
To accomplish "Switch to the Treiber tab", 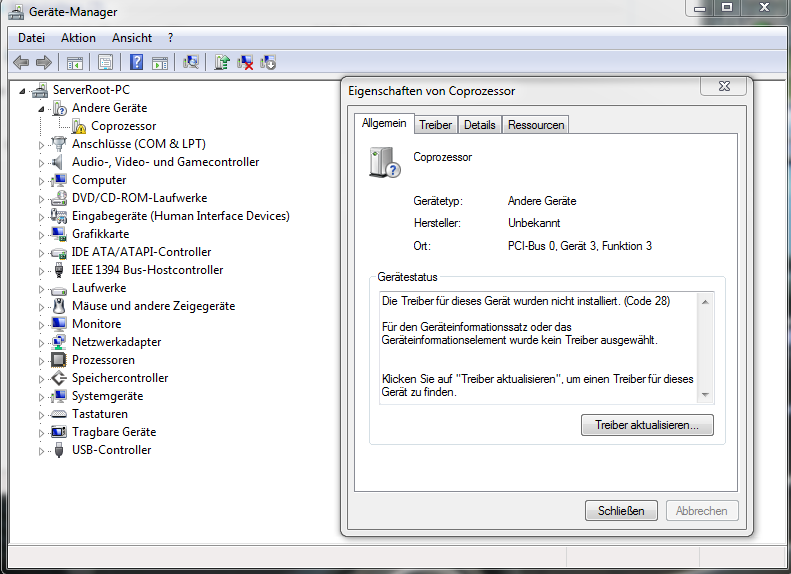I will pos(435,125).
